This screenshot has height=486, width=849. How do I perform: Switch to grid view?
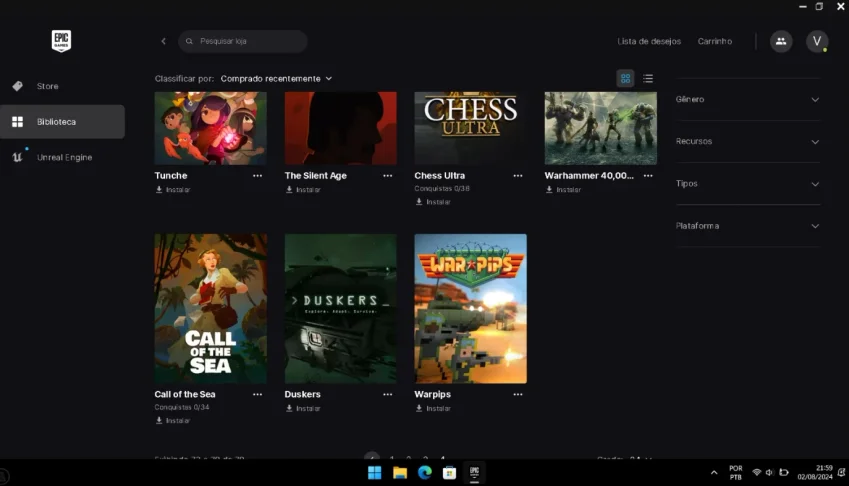click(625, 78)
